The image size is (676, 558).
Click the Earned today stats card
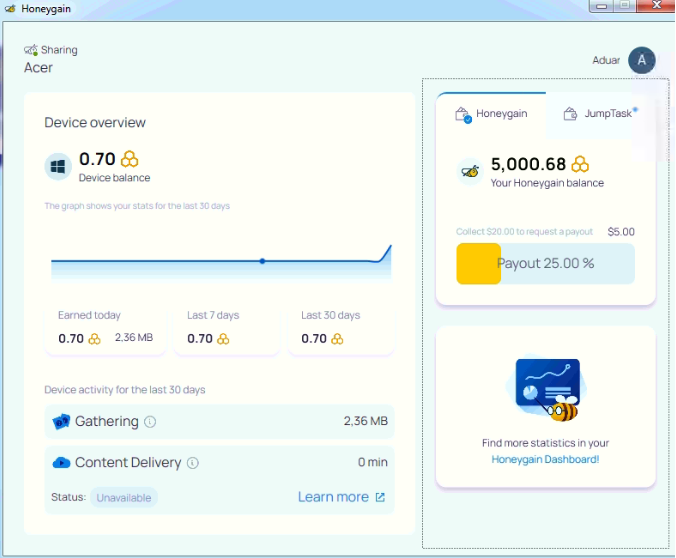pos(105,330)
